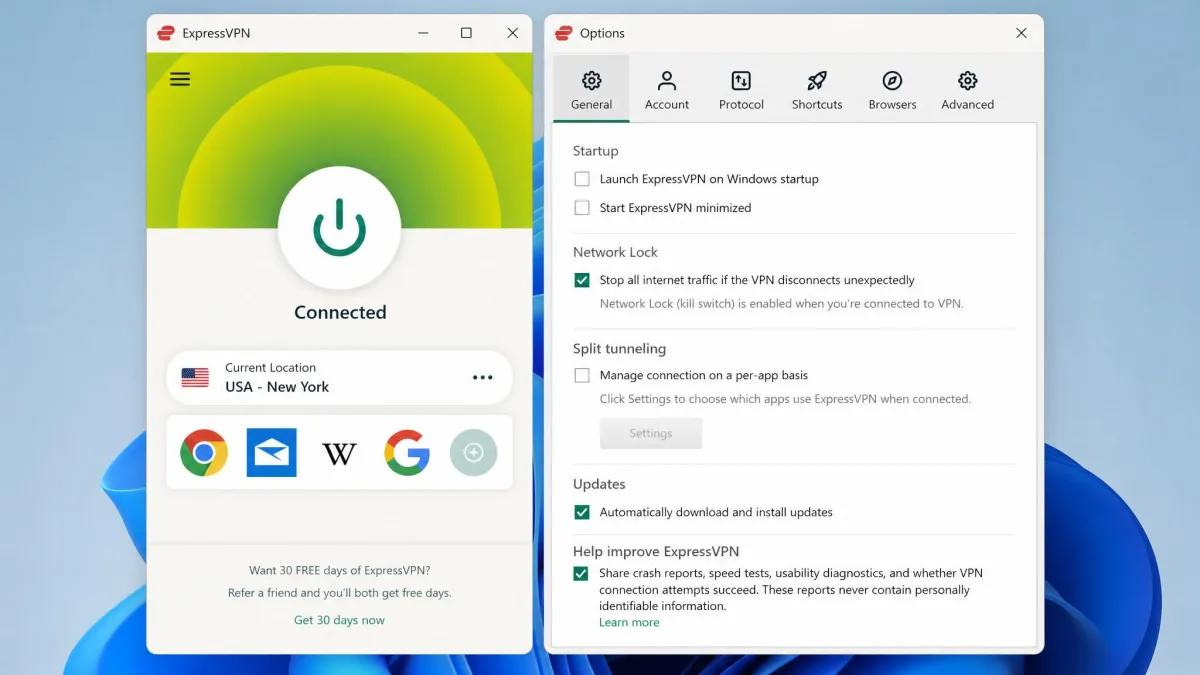1200x675 pixels.
Task: Close the Options window
Action: (1021, 33)
